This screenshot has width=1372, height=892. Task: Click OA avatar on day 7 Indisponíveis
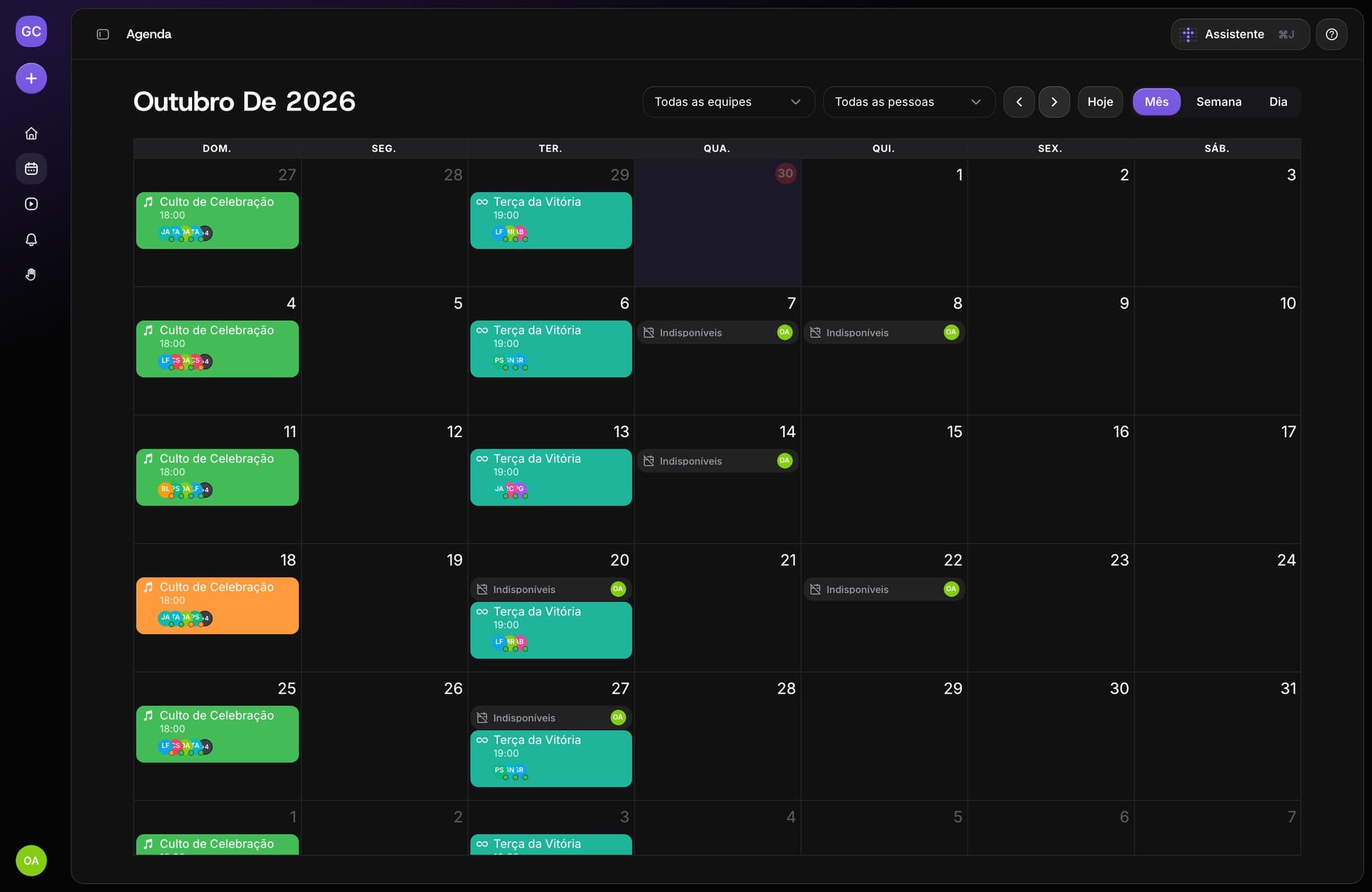[785, 332]
